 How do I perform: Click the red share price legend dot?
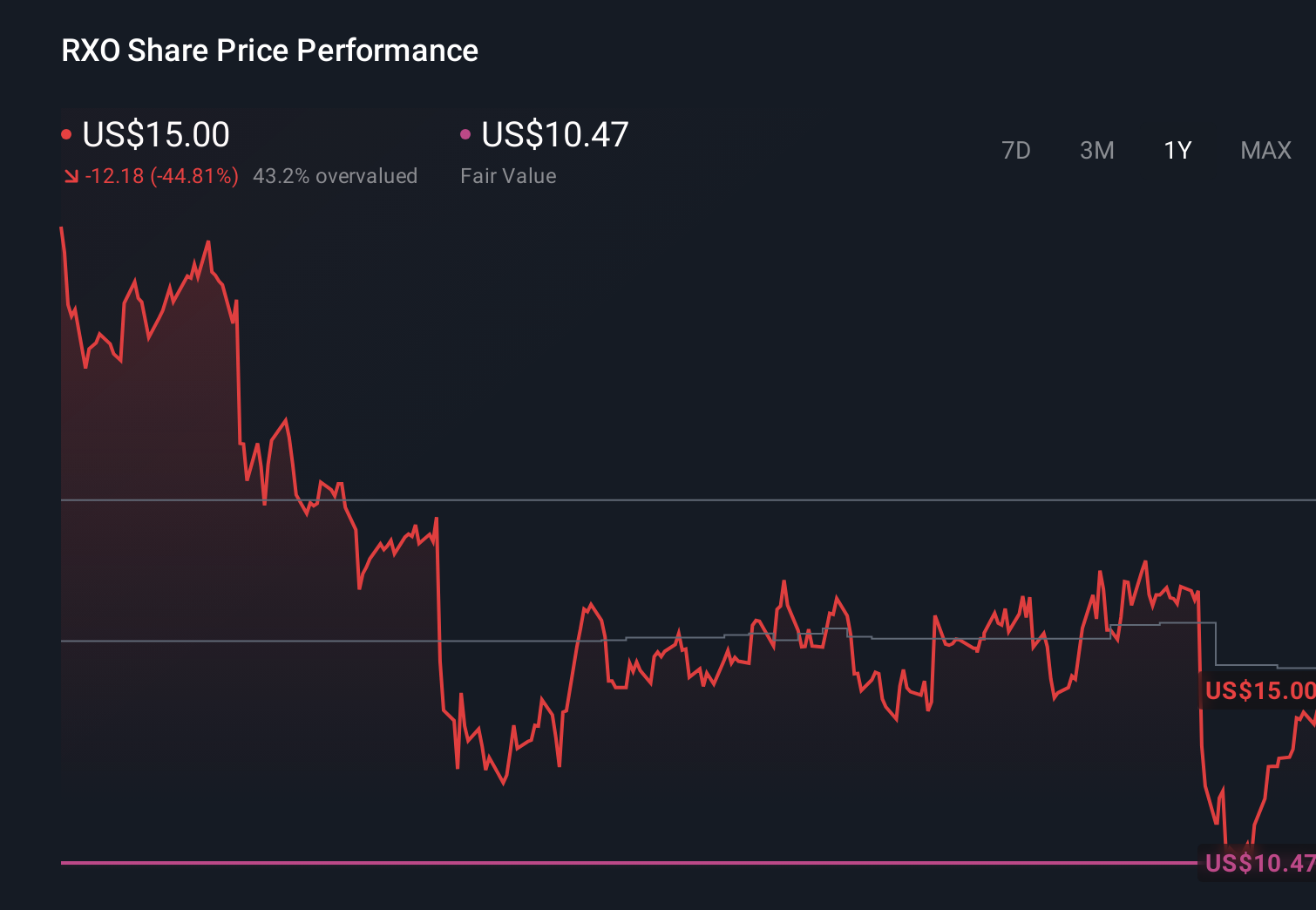tap(67, 133)
